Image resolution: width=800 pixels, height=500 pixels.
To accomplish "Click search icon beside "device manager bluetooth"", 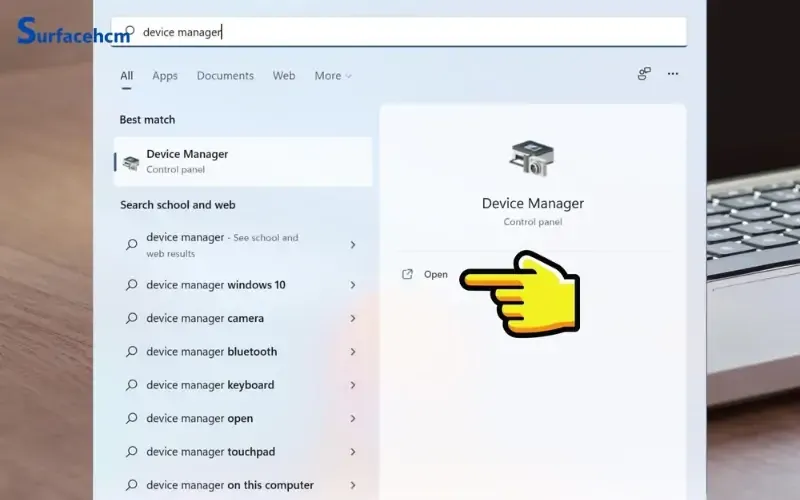I will [x=132, y=352].
